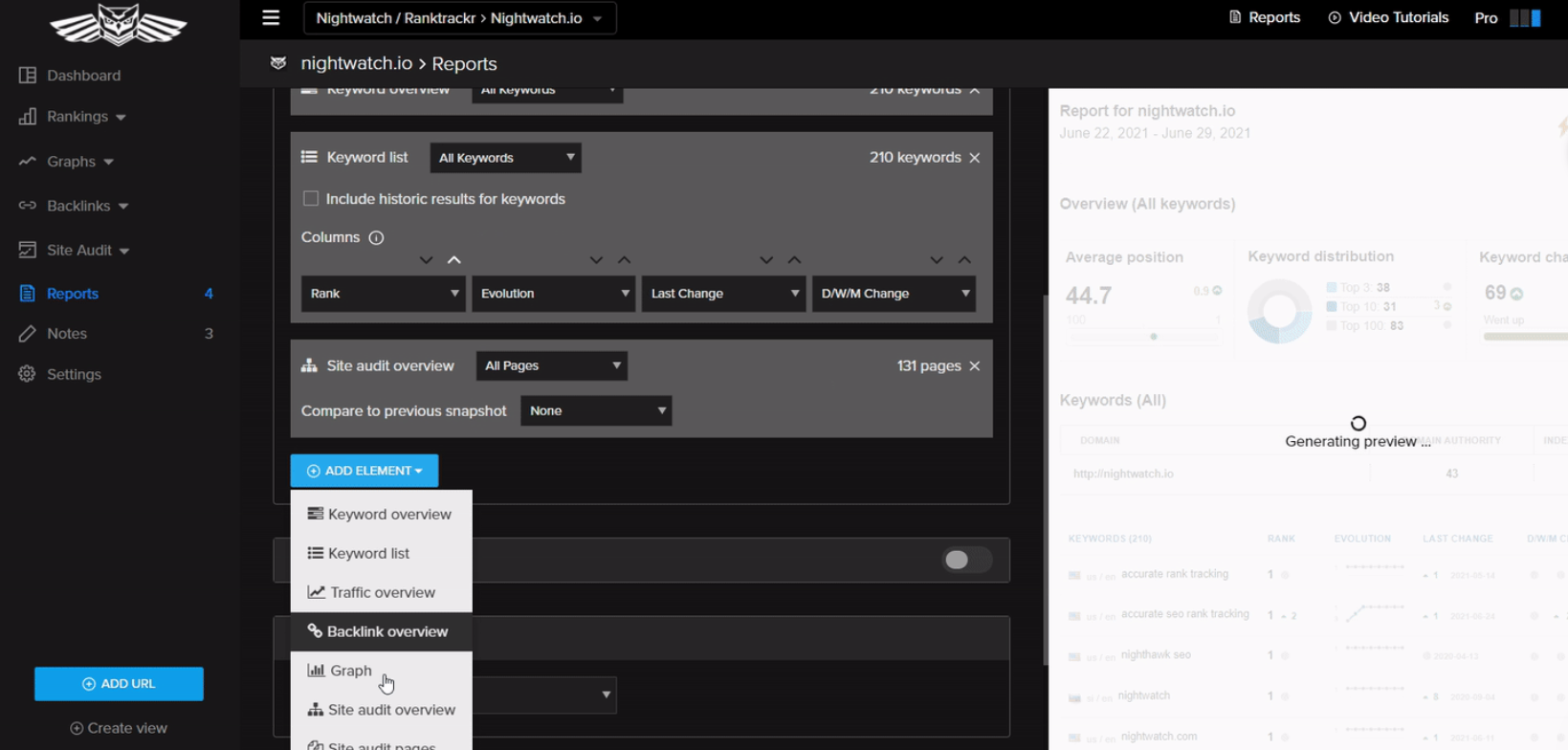Click 'nighthawk seo' keyword in preview
The height and width of the screenshot is (750, 1568).
[1156, 655]
